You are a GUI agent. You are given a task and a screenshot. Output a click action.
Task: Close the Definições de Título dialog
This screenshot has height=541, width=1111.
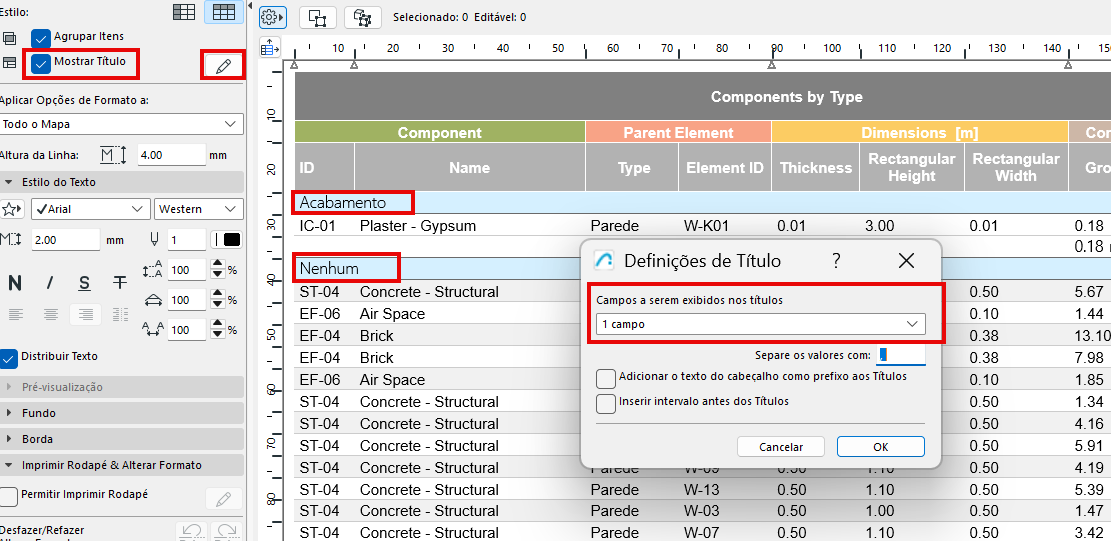(x=906, y=261)
